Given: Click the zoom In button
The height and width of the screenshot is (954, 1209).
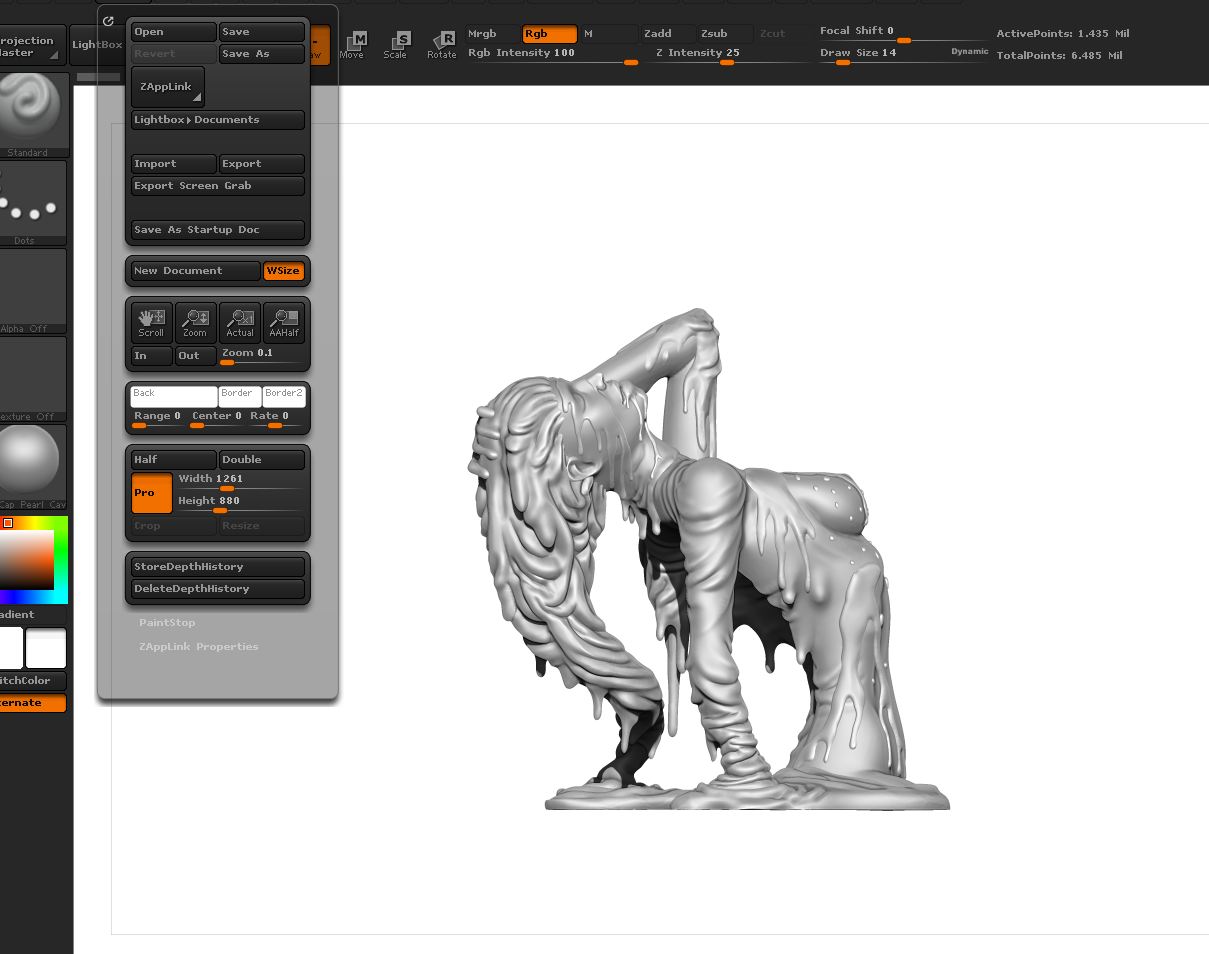Looking at the screenshot, I should pos(152,356).
